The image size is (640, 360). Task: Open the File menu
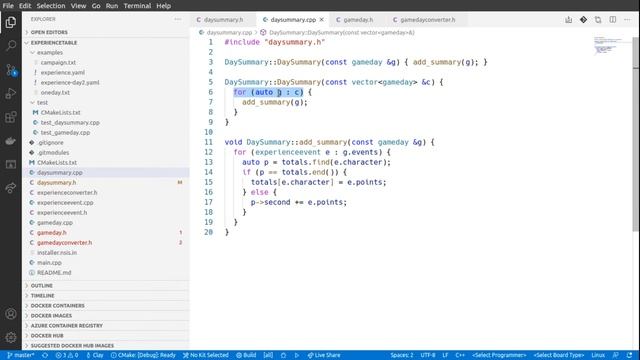[x=8, y=6]
